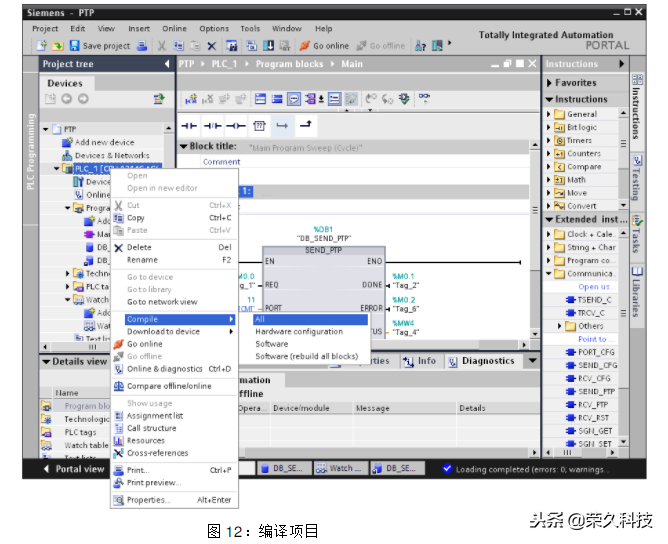Click the Devices & Networks icon
This screenshot has height=544, width=668.
(67, 155)
